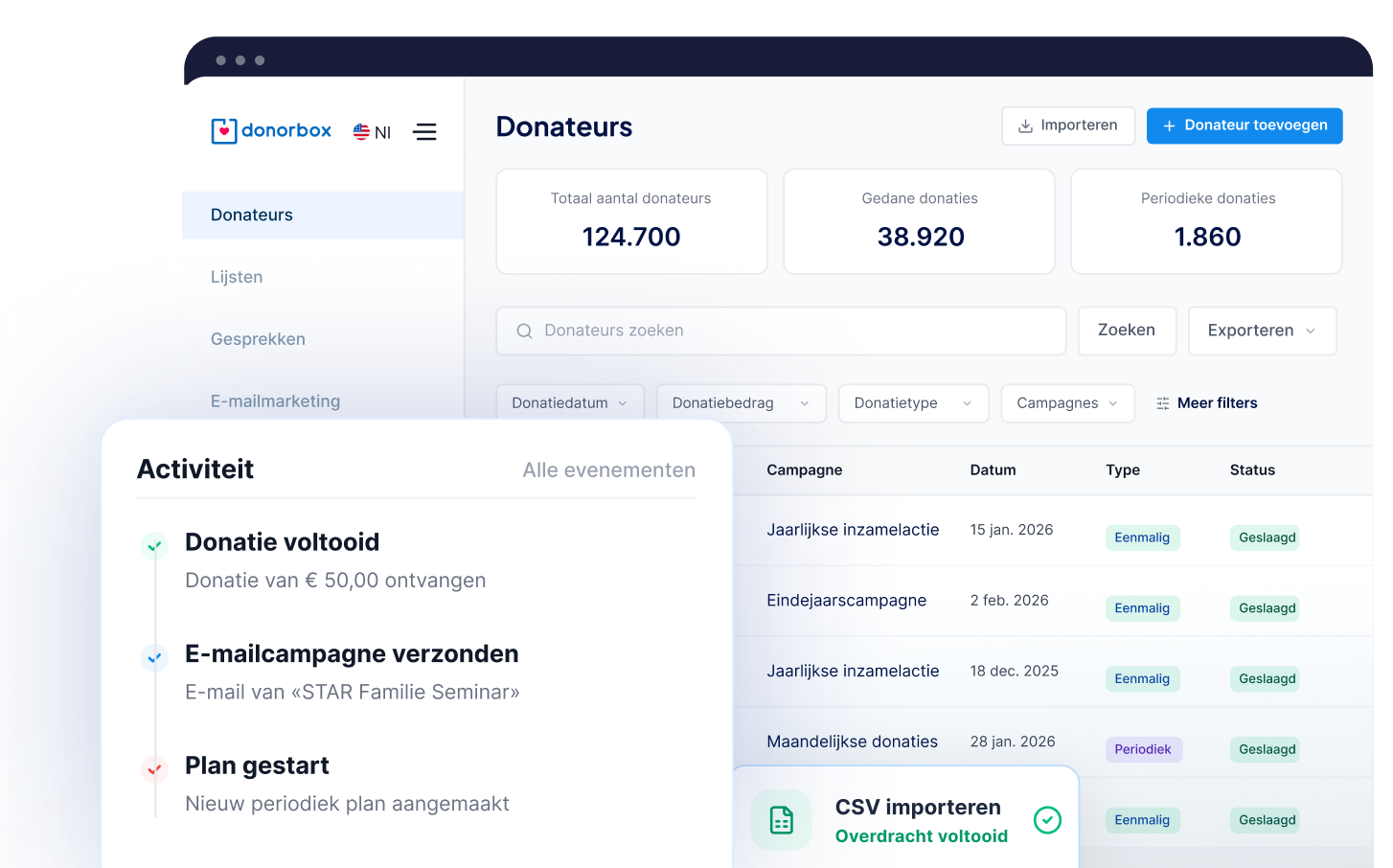Screen dimensions: 1393x868
Task: Click Donateur toevoegen button
Action: (x=1245, y=126)
